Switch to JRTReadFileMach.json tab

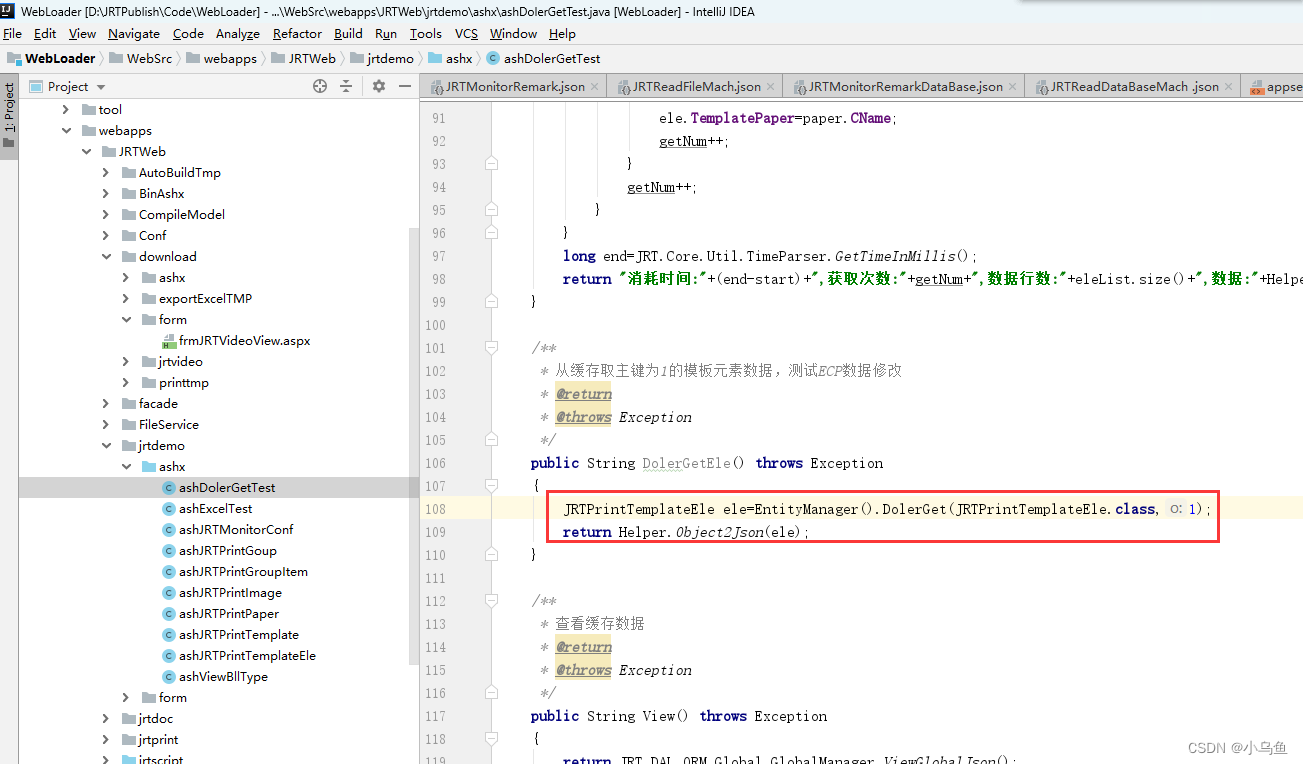point(696,87)
